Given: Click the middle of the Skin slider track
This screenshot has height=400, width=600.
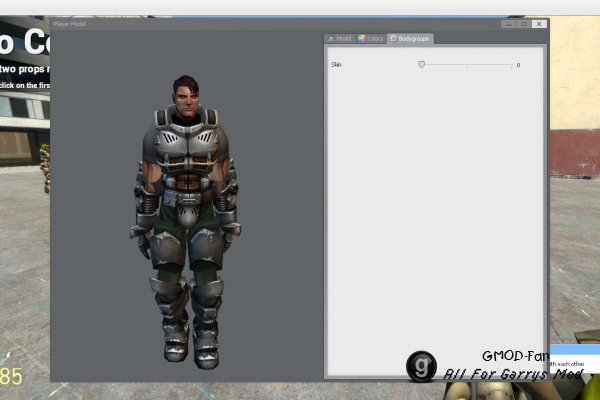Looking at the screenshot, I should [x=466, y=65].
